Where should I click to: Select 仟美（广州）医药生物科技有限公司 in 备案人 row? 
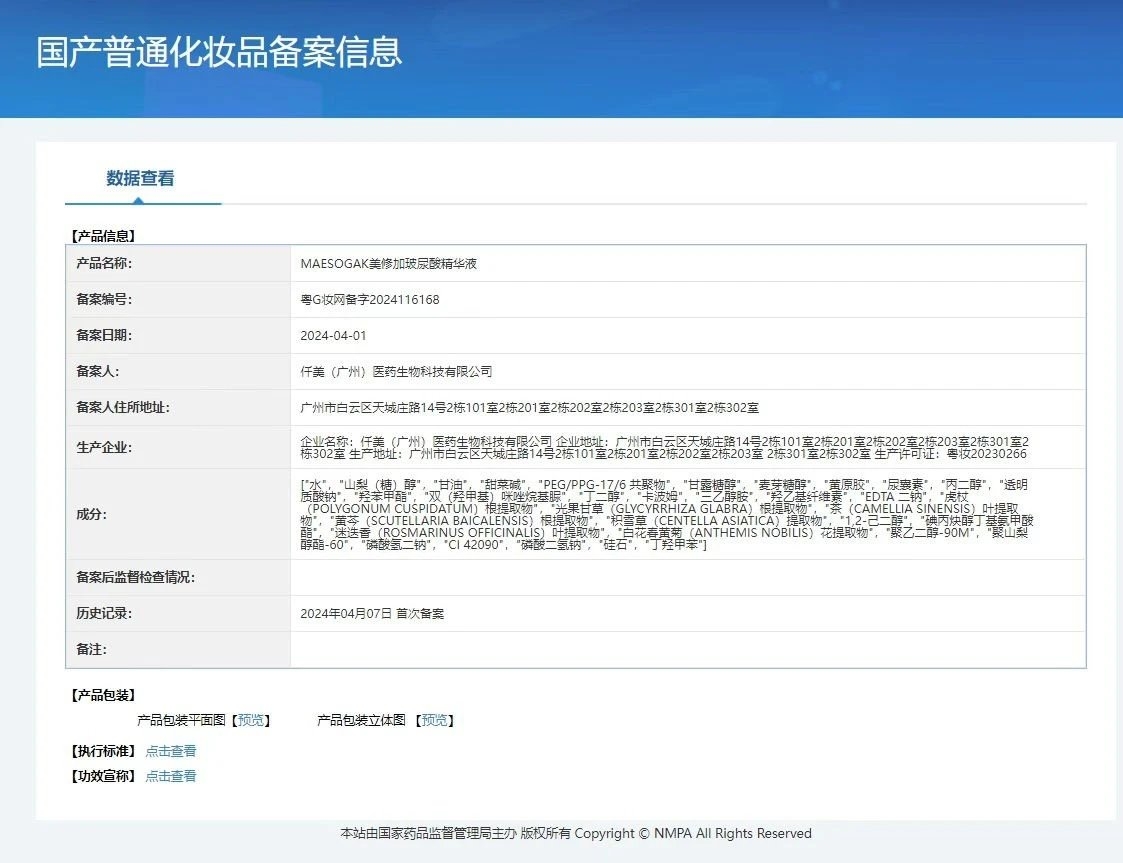pos(396,371)
